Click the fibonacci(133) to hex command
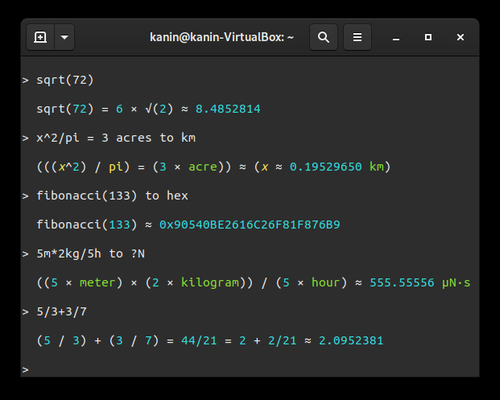This screenshot has width=500, height=400. tap(112, 196)
